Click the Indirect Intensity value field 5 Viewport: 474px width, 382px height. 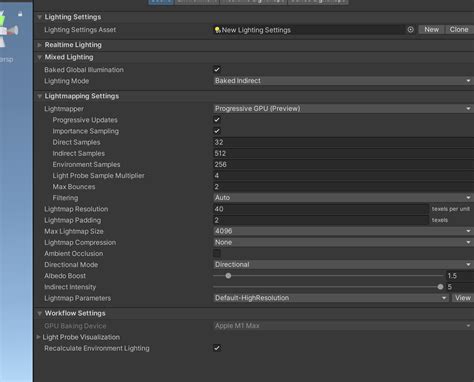[x=460, y=287]
